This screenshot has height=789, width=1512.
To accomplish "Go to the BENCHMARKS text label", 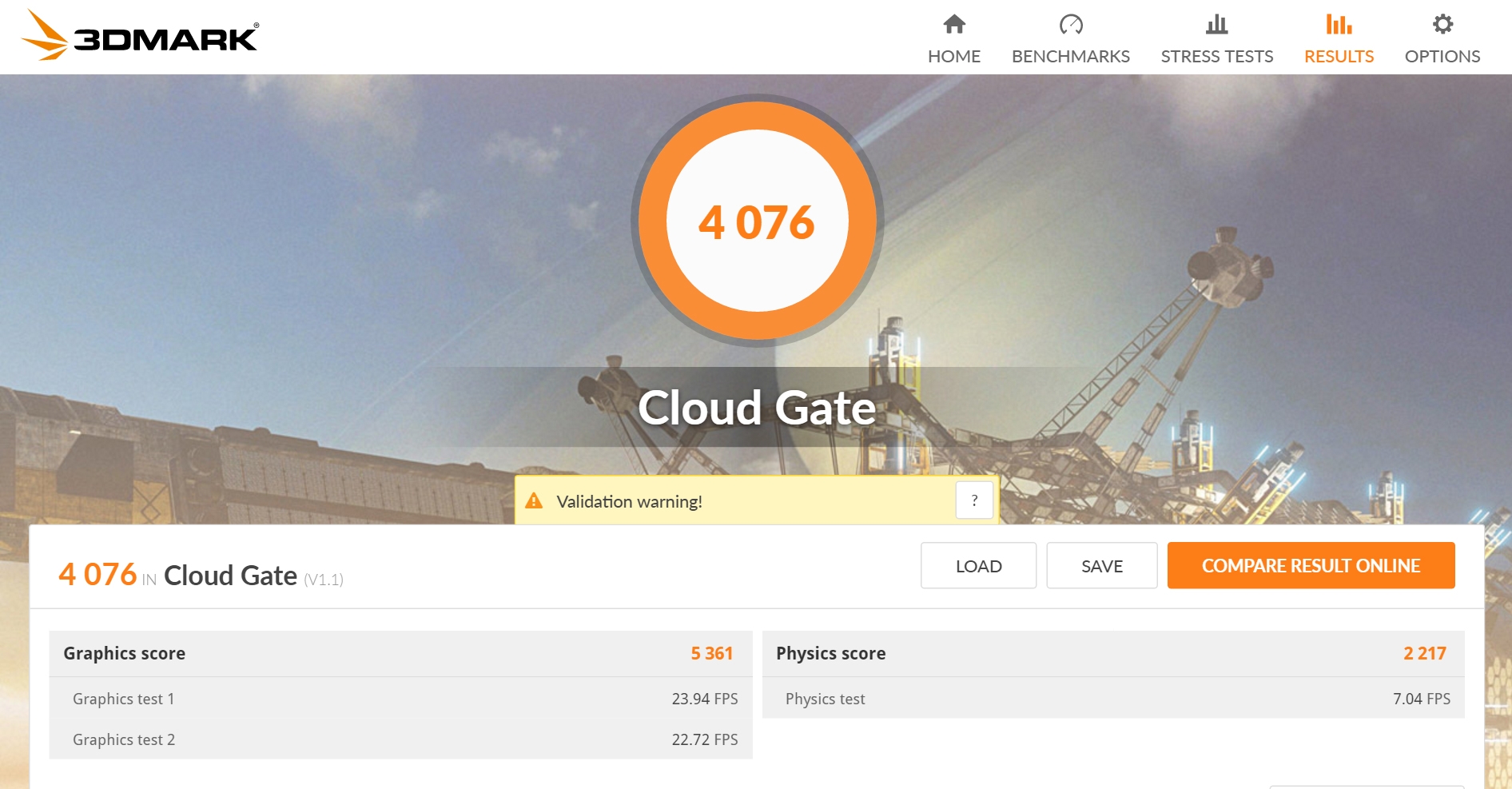I will pyautogui.click(x=1070, y=57).
